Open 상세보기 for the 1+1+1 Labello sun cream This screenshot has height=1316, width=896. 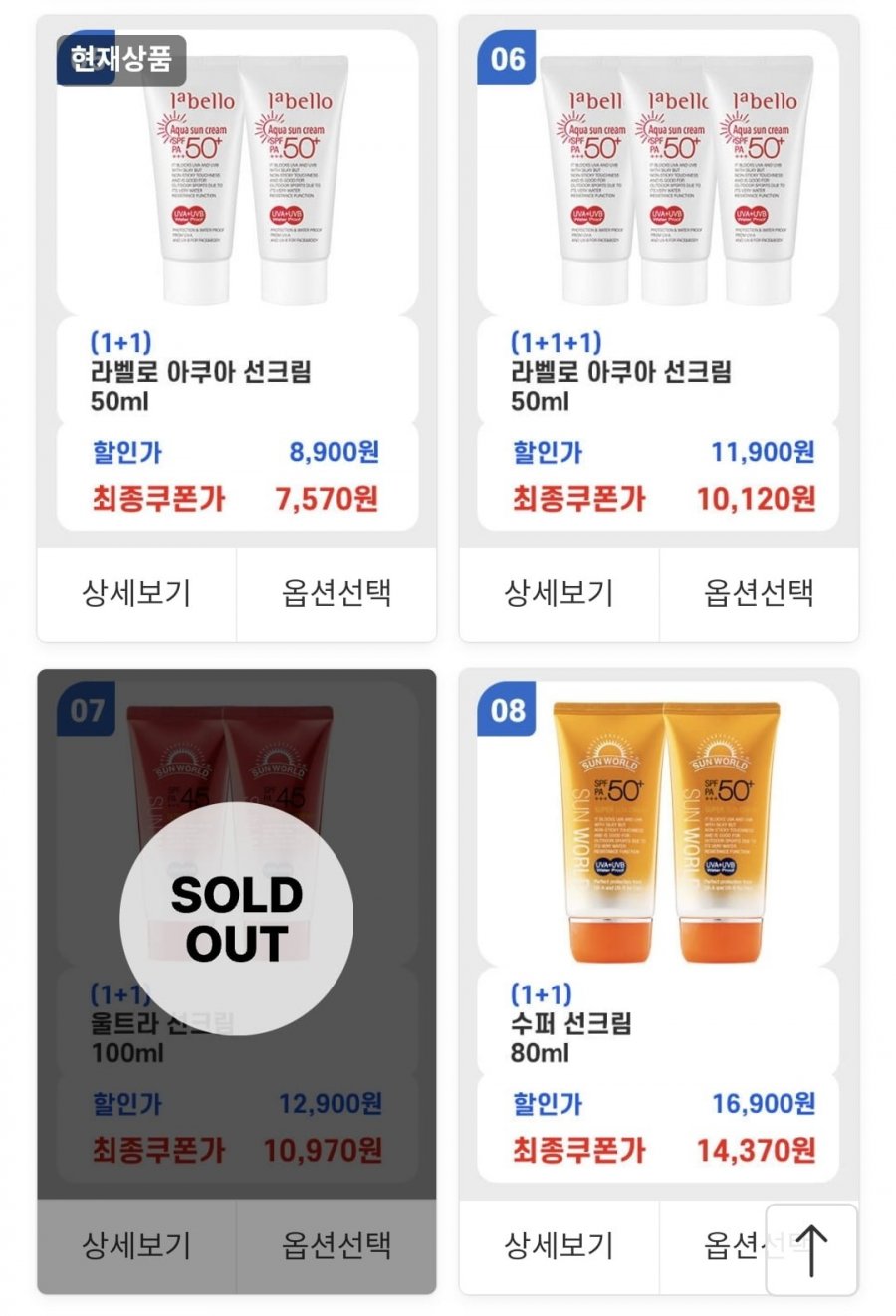click(559, 594)
